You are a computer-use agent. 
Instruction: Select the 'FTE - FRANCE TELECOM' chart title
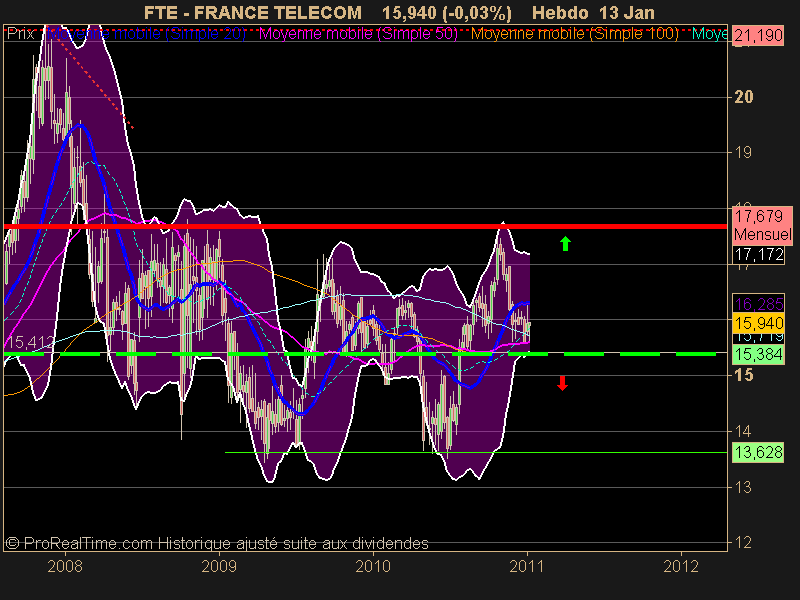tap(253, 12)
